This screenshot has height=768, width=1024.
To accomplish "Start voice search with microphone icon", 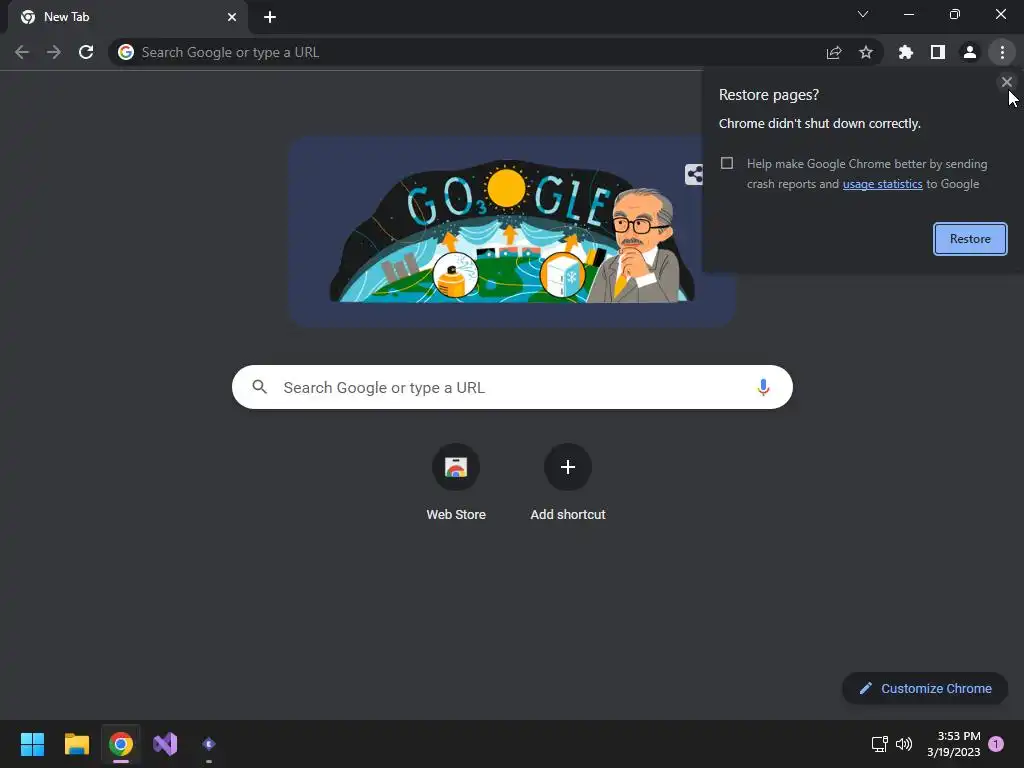I will click(x=763, y=387).
